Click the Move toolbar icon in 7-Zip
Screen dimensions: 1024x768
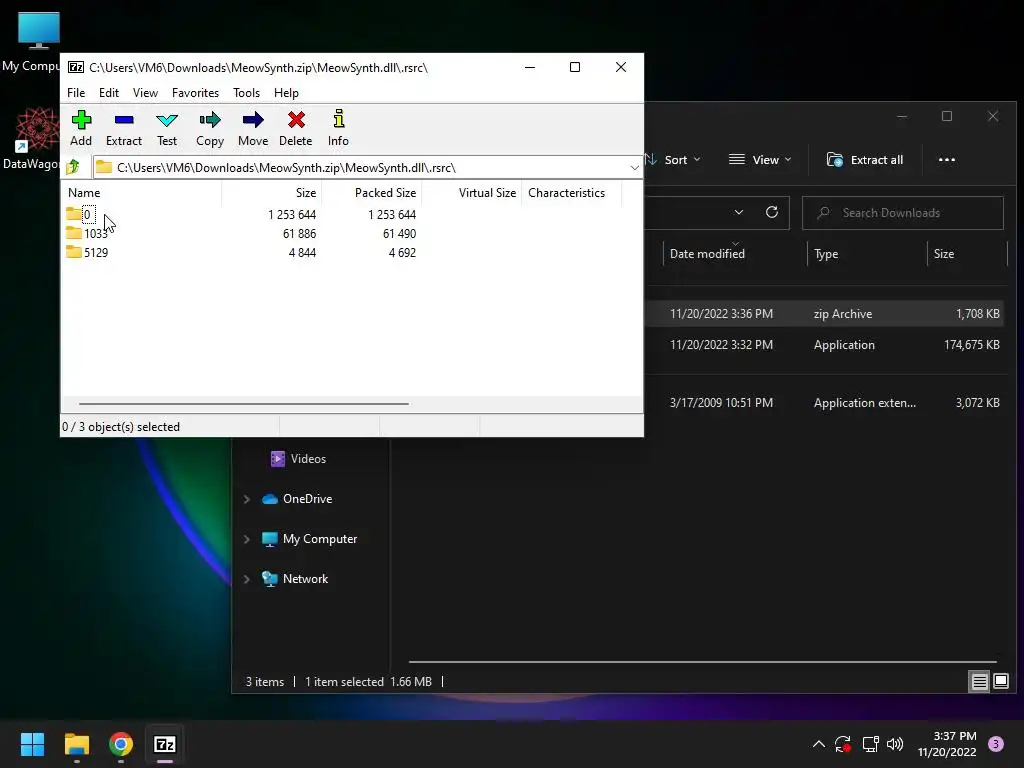(x=253, y=128)
